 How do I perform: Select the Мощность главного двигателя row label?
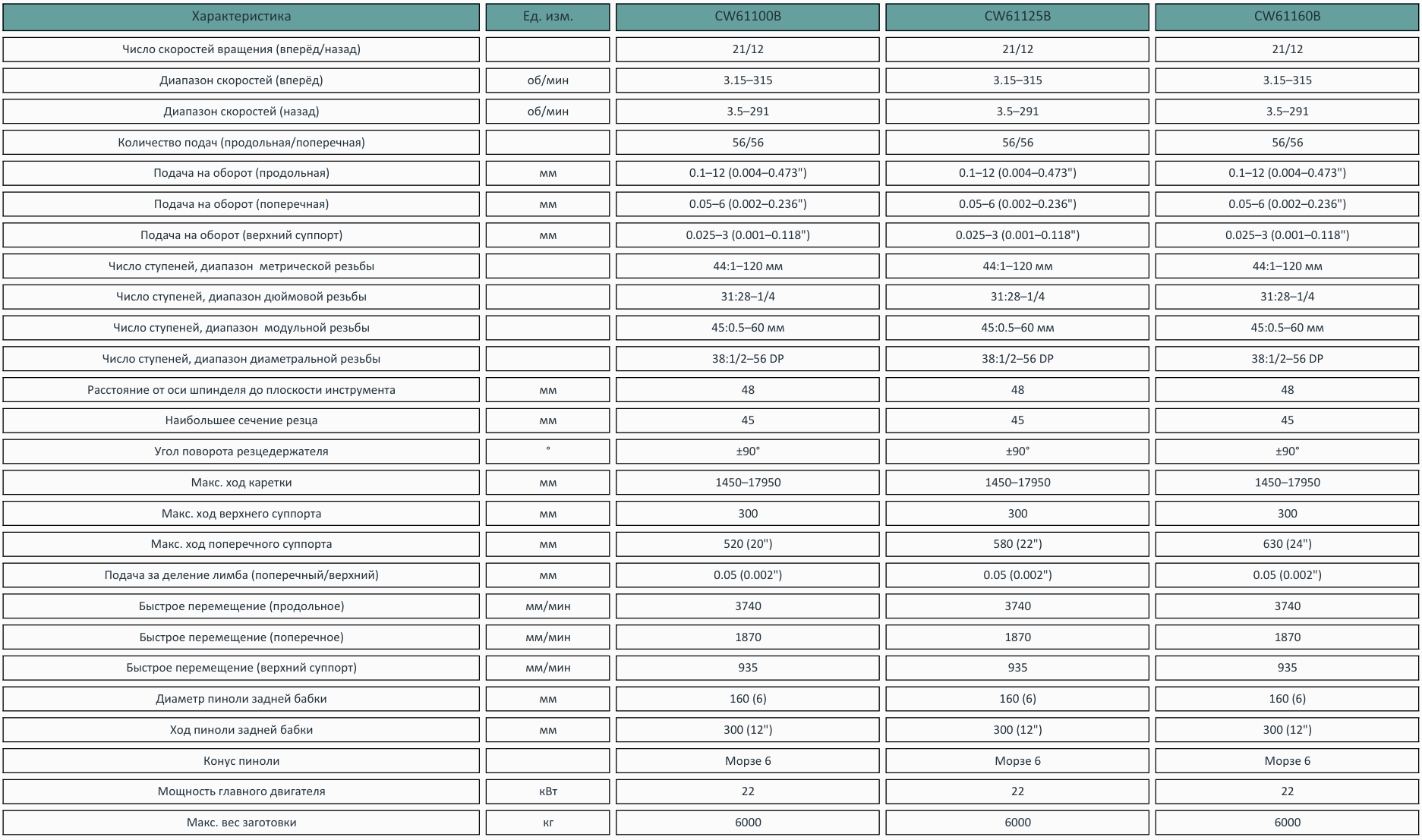pos(241,791)
